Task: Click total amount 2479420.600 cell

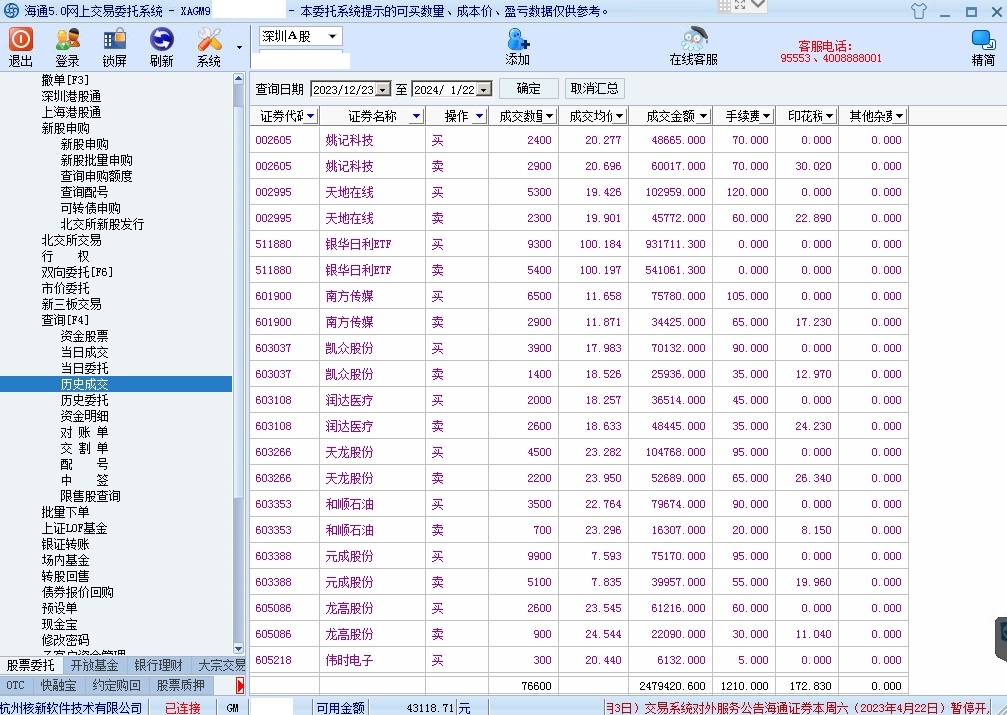Action: click(x=672, y=686)
